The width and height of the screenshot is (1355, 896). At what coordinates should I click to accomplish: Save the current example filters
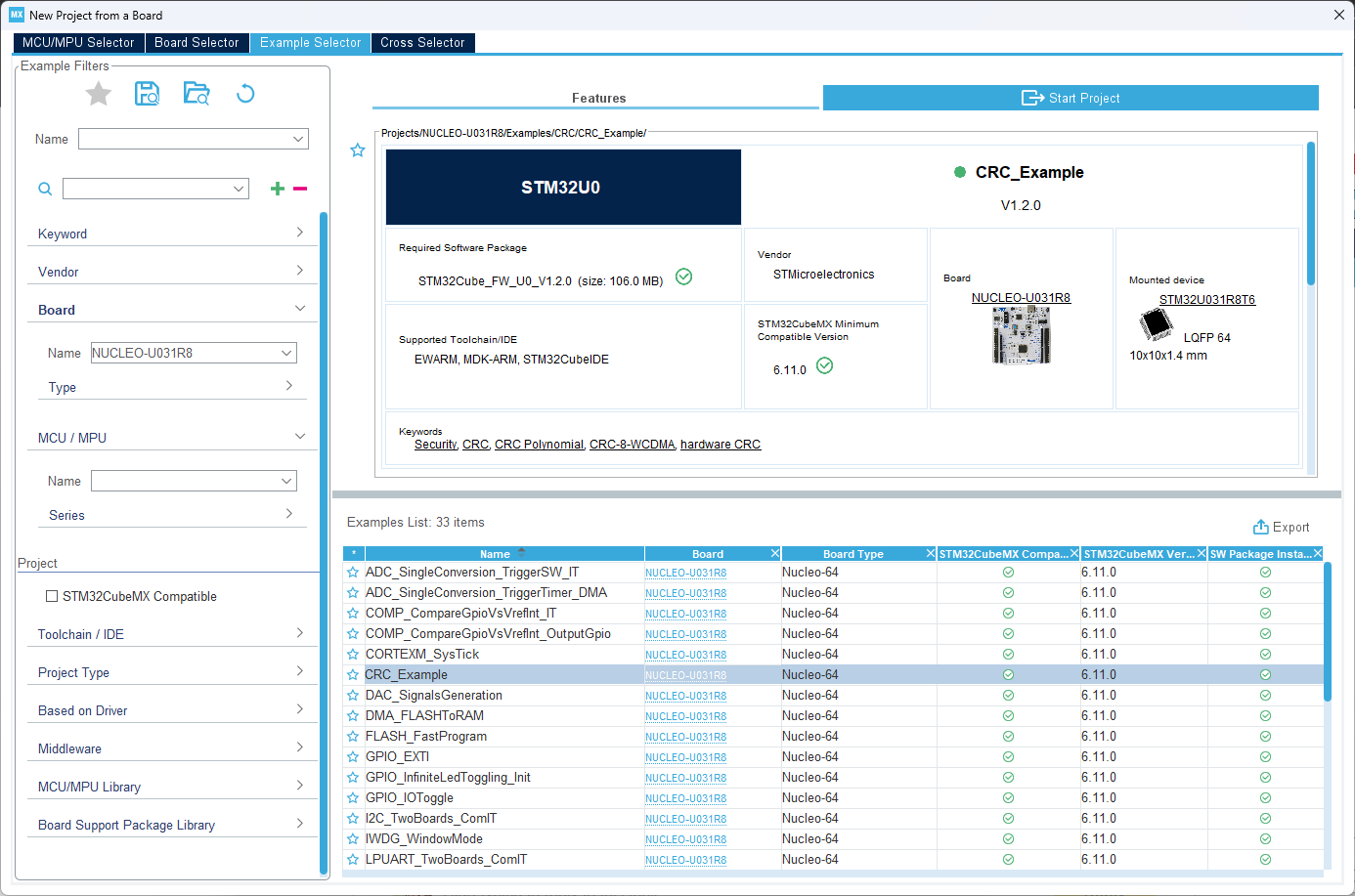(x=147, y=93)
